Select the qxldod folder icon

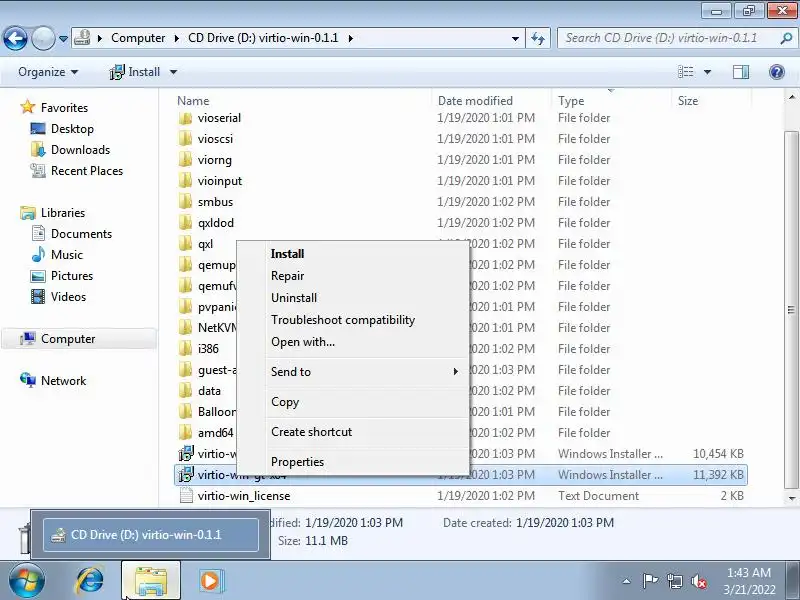point(185,222)
